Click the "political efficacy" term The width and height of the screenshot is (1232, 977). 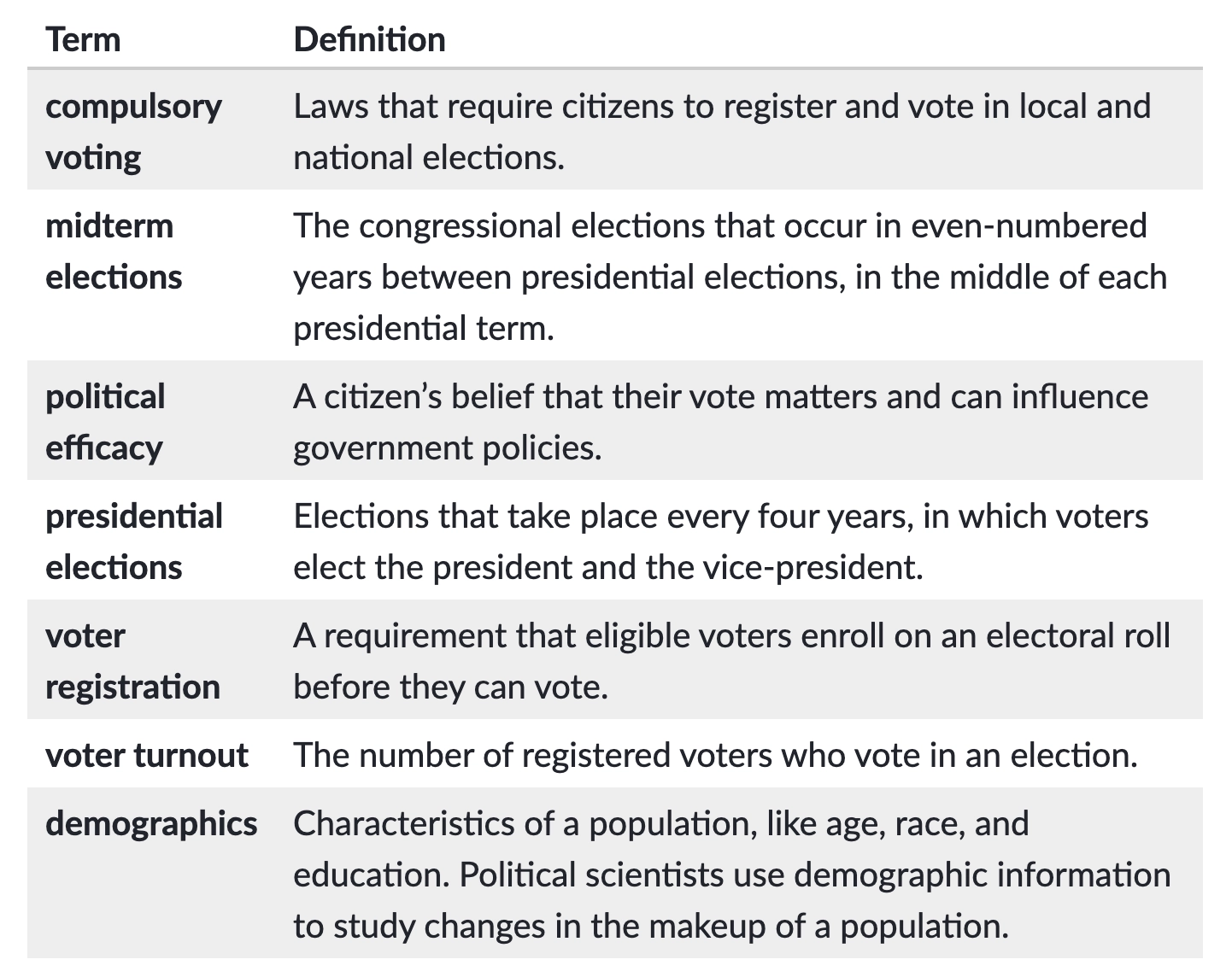105,422
